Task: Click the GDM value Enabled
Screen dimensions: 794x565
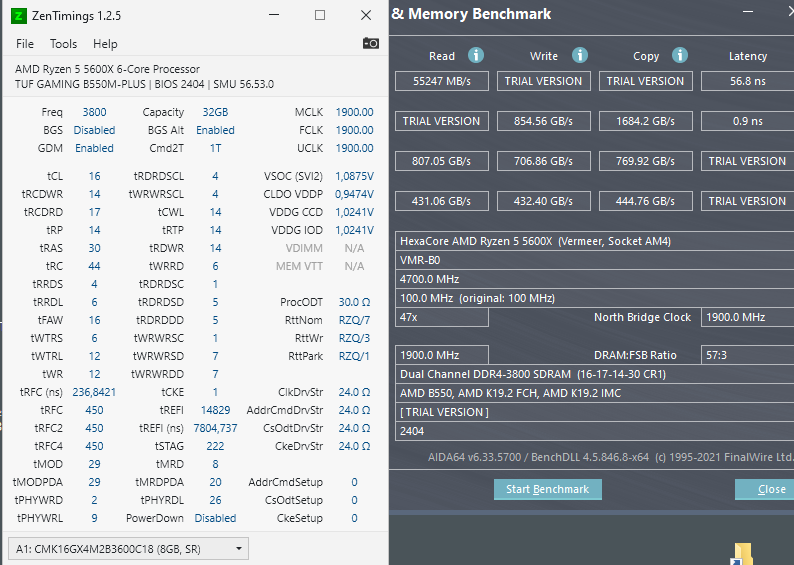Action: (94, 148)
